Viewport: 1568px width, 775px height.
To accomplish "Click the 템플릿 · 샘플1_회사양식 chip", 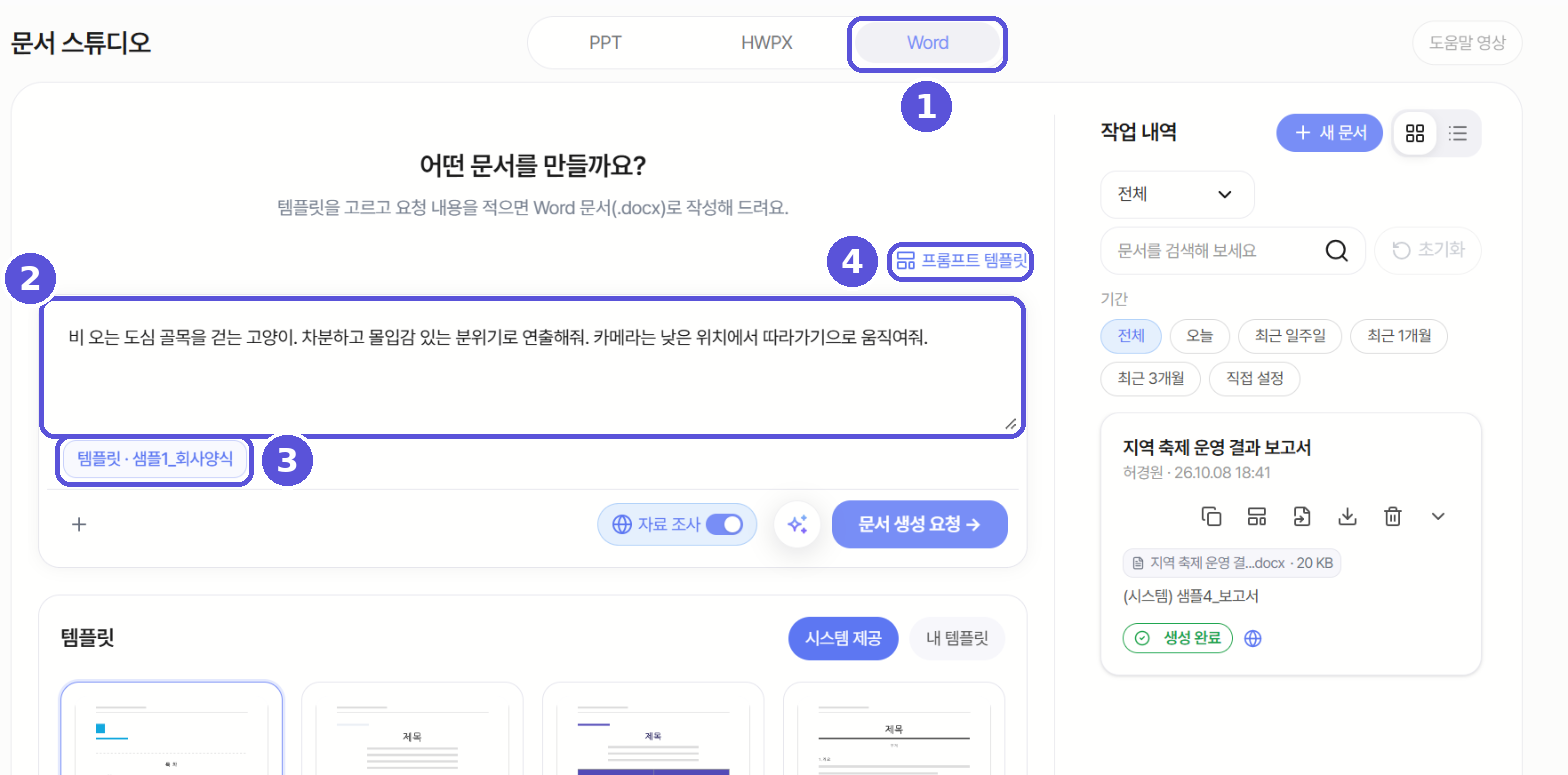I will [155, 460].
